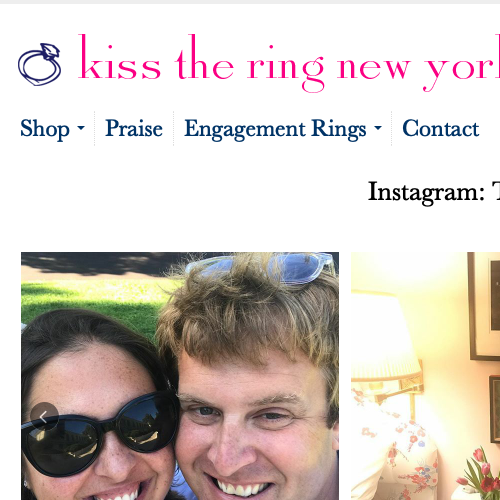Click the diamond ring logo icon
The width and height of the screenshot is (500, 500).
point(40,64)
